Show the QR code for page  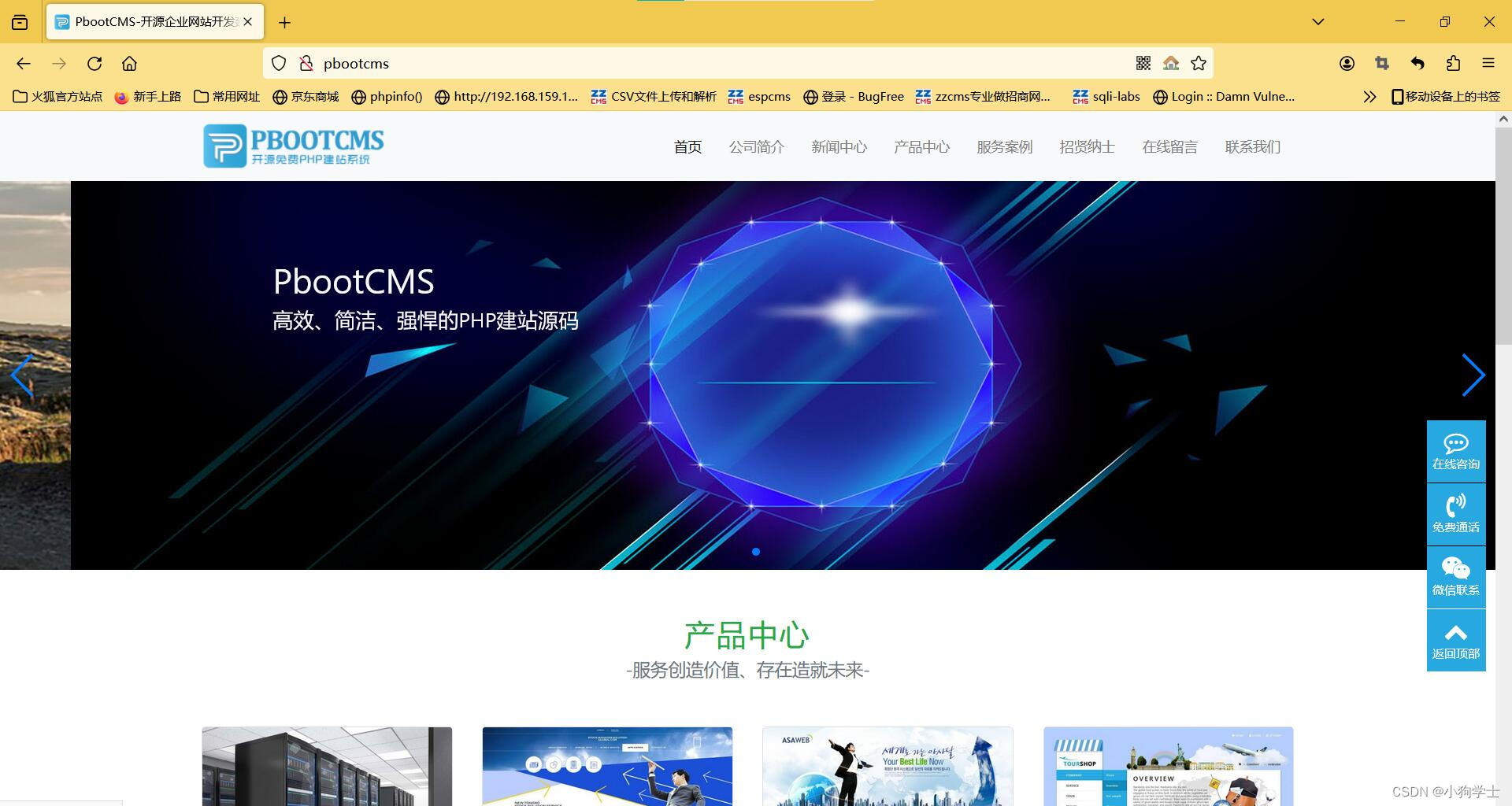pyautogui.click(x=1143, y=64)
